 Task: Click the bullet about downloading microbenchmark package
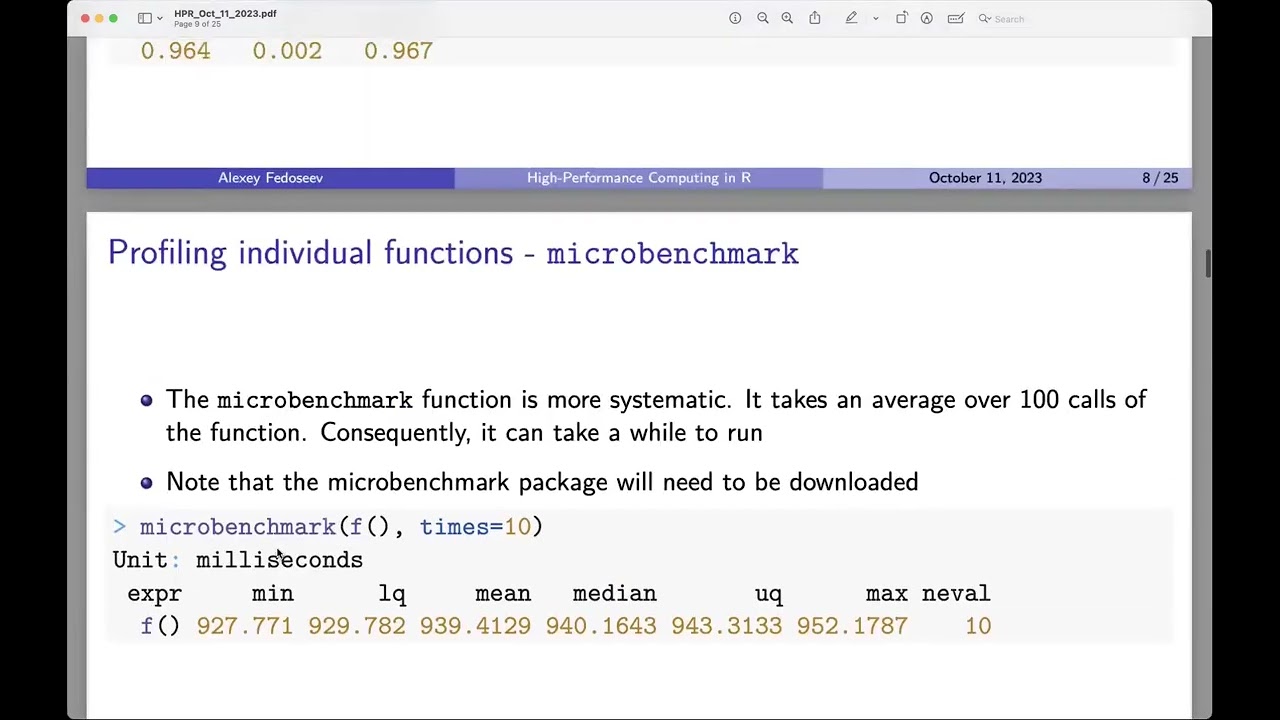[x=542, y=482]
